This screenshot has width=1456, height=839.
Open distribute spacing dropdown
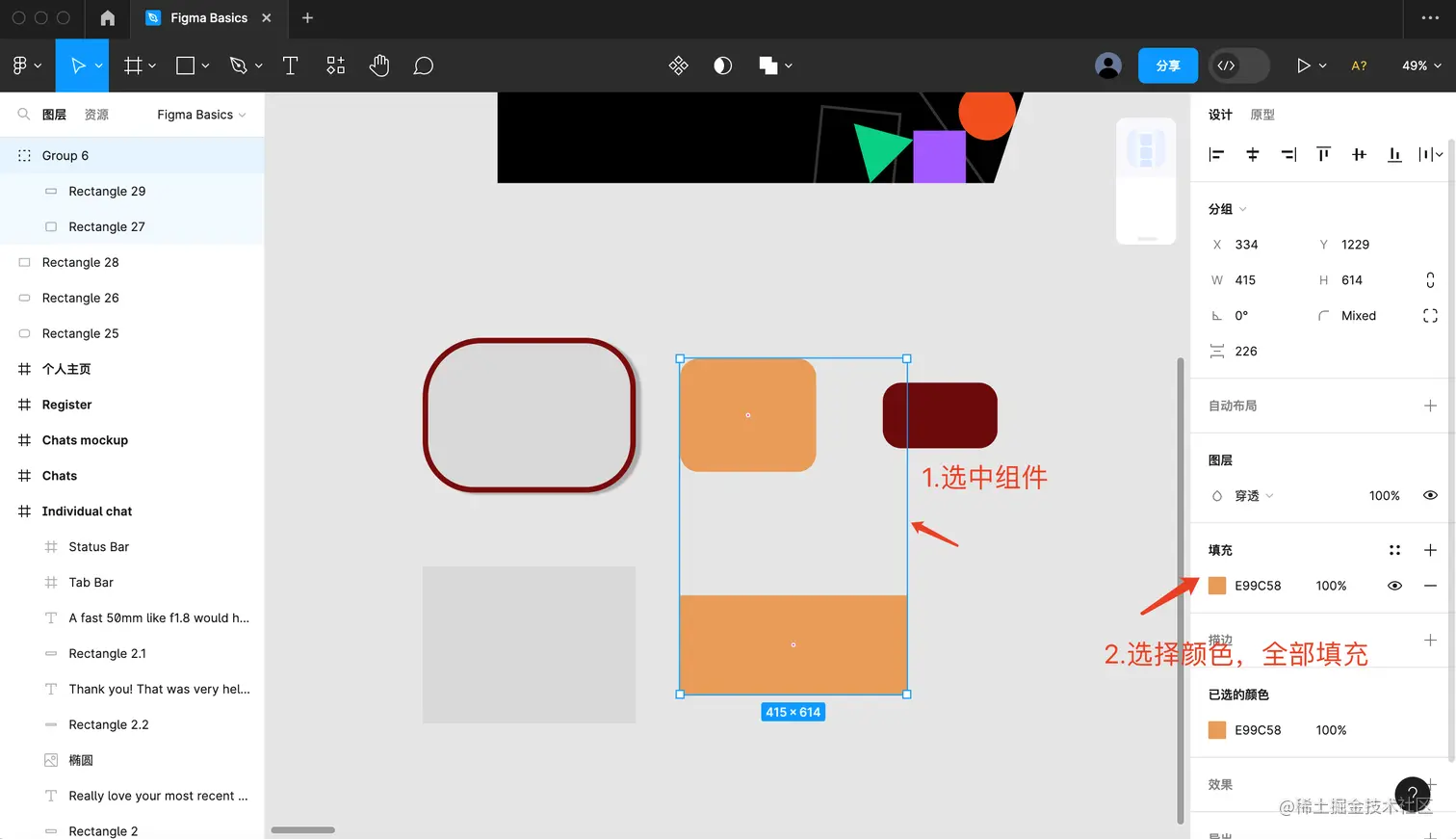click(x=1431, y=154)
